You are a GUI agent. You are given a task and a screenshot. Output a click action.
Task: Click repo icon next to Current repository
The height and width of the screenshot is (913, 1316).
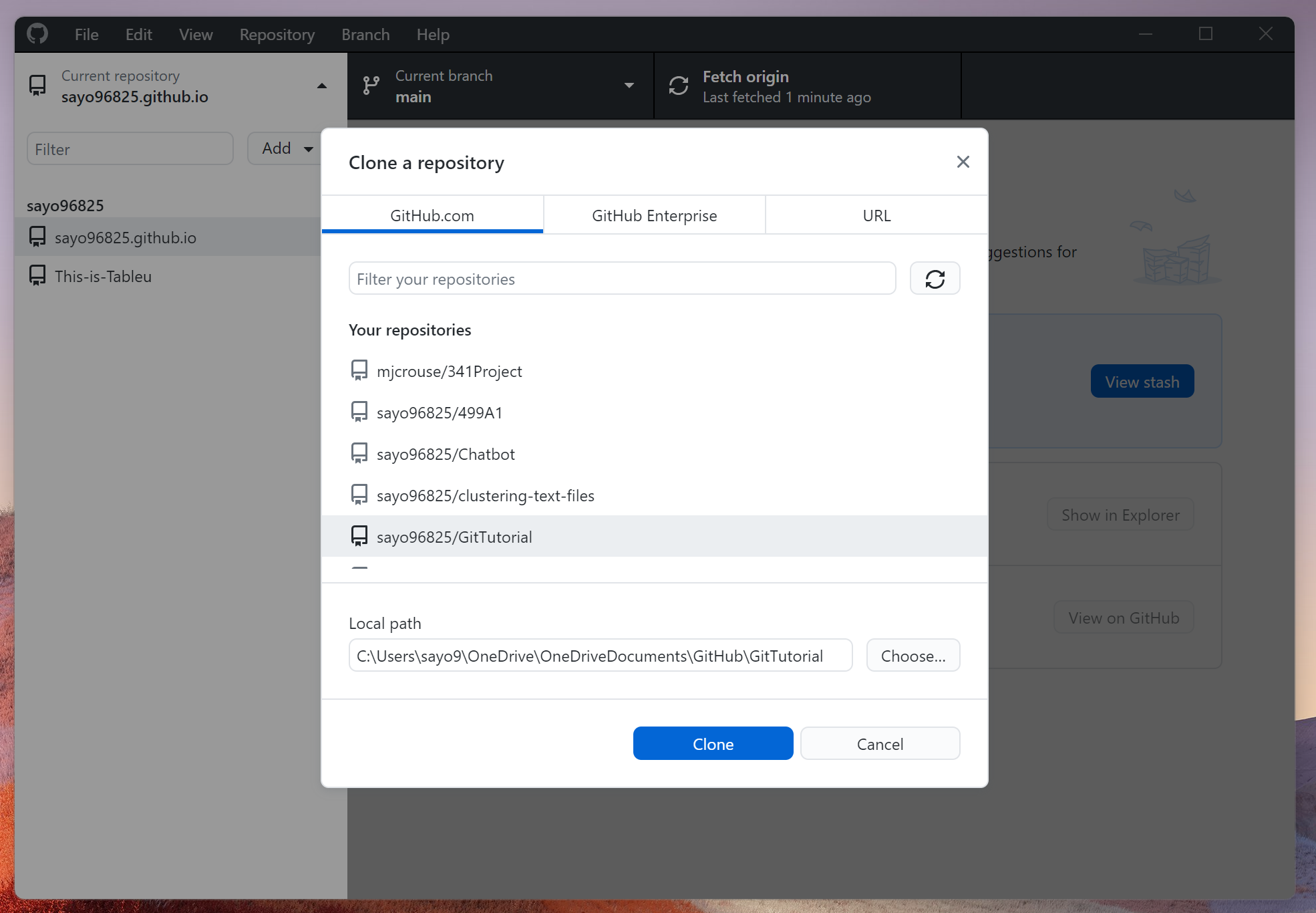(38, 86)
